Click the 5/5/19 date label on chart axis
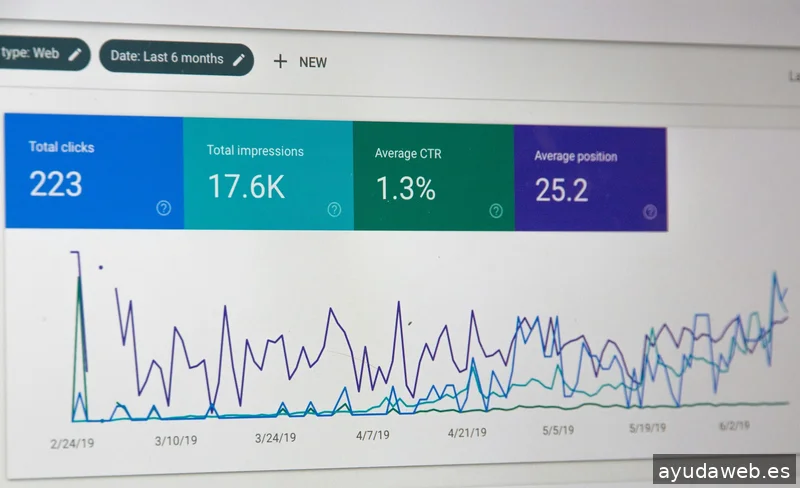 pos(557,431)
